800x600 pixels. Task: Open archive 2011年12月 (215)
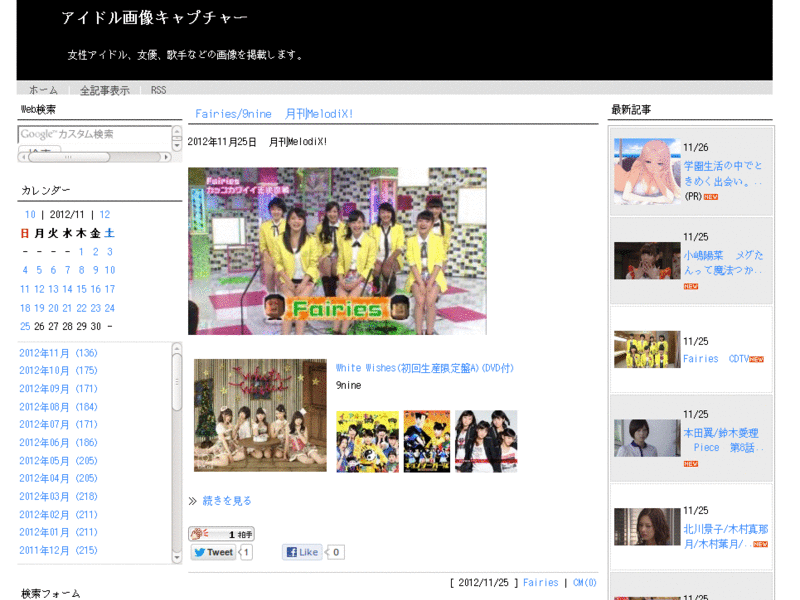click(x=58, y=551)
